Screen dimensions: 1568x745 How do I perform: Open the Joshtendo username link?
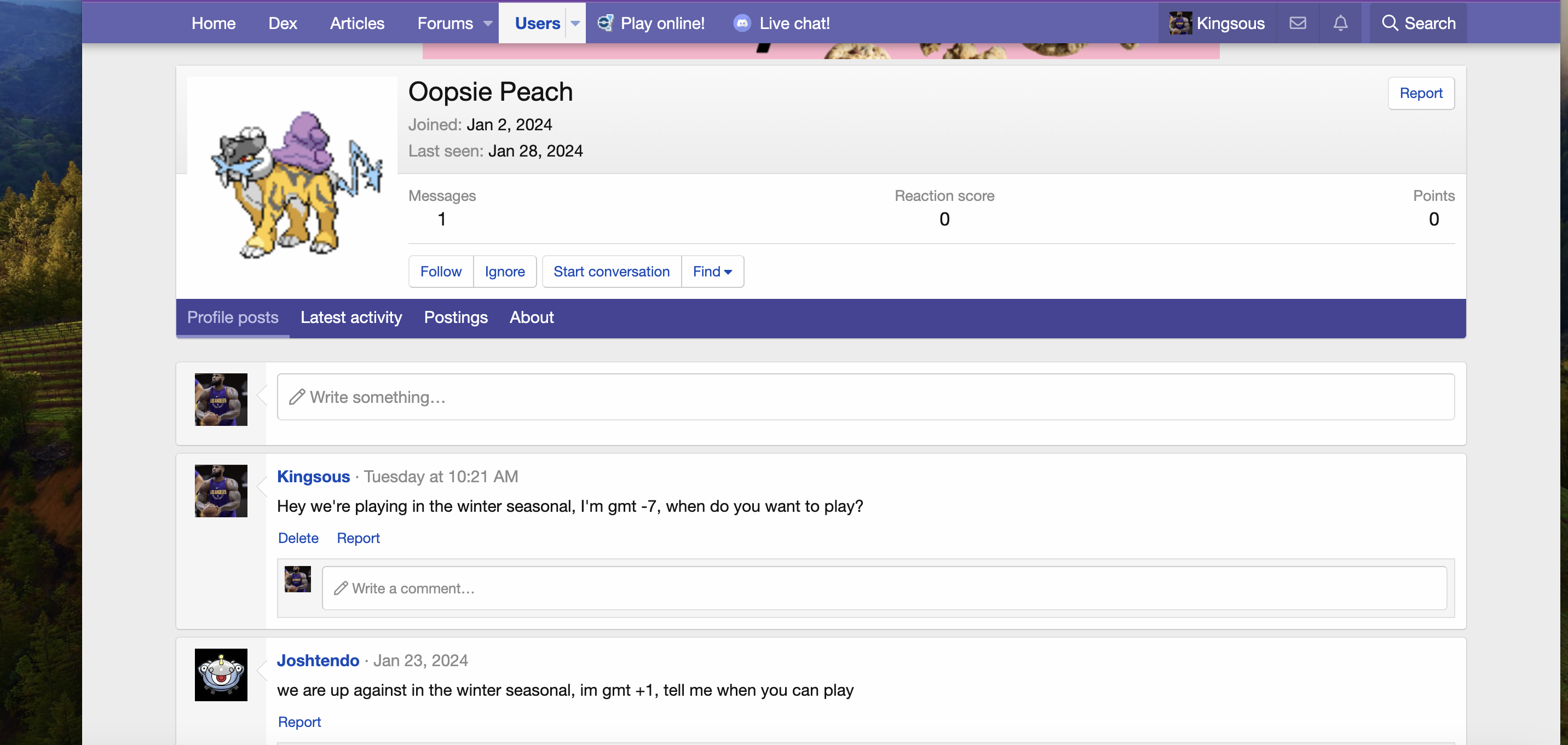click(x=318, y=660)
